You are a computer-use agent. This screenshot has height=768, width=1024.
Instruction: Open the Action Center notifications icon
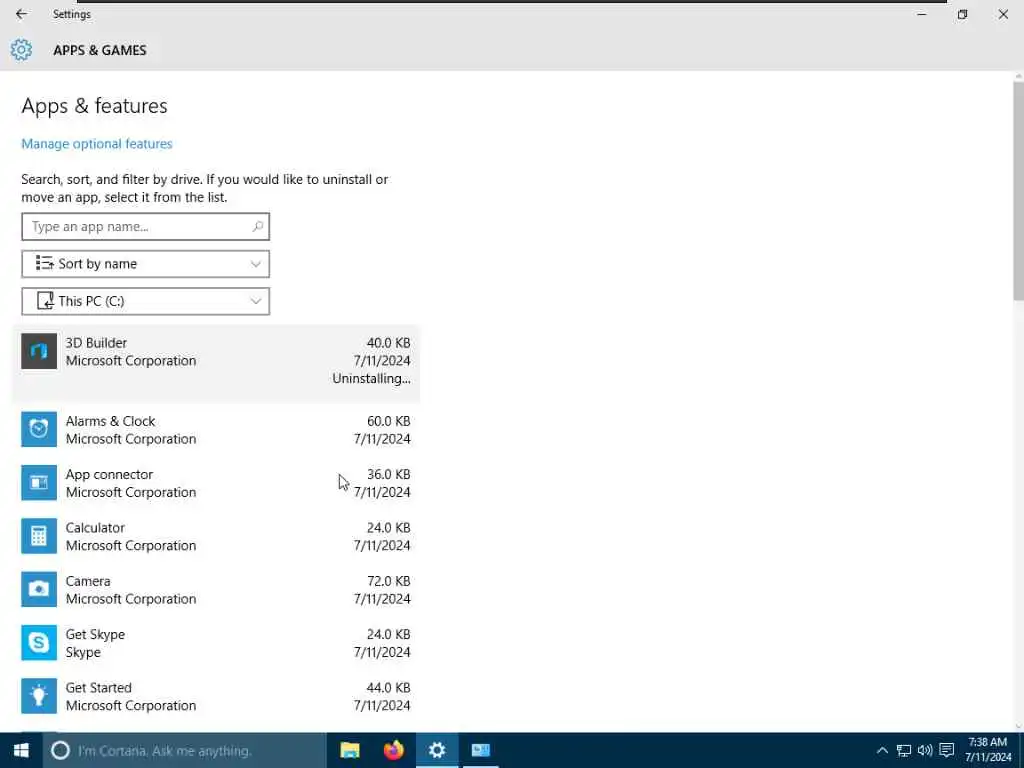[947, 750]
